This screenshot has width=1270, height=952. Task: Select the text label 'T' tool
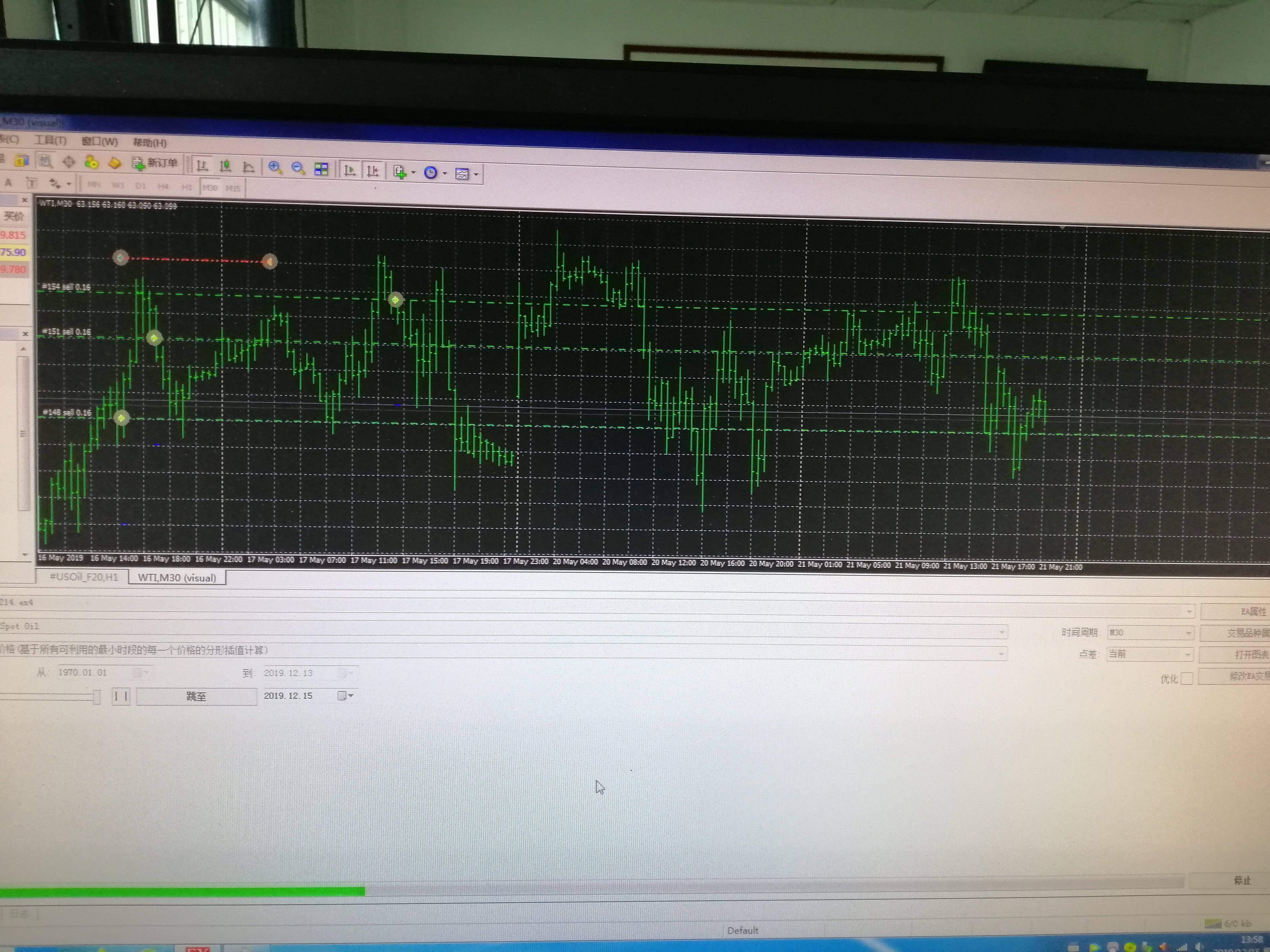click(32, 183)
